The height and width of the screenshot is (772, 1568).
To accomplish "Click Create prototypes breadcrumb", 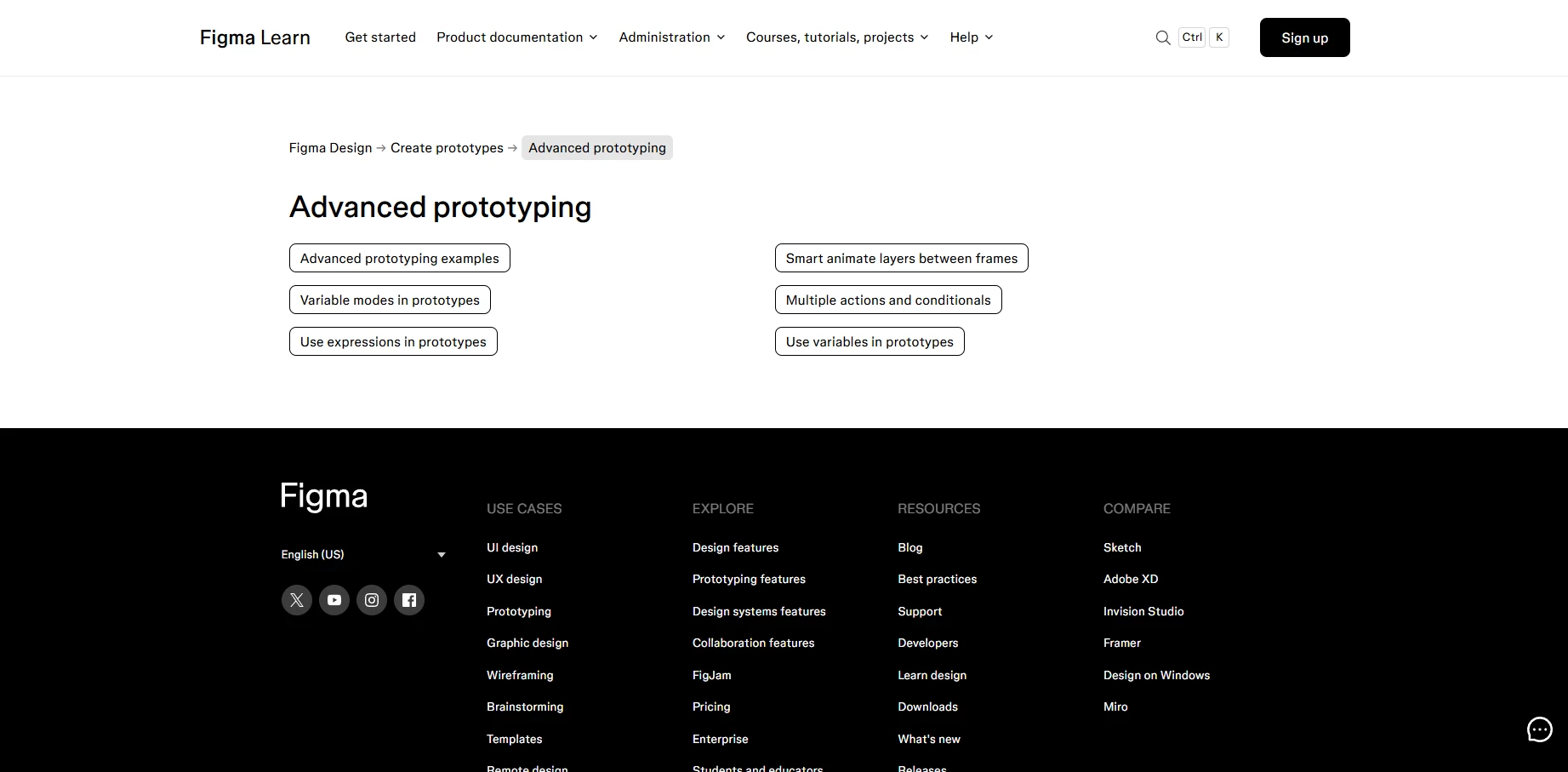I will click(x=447, y=148).
